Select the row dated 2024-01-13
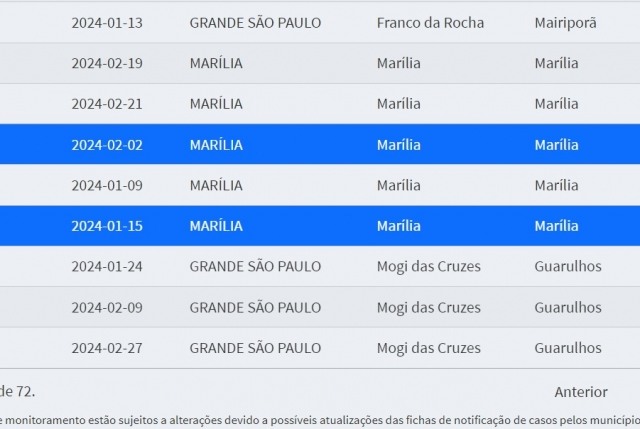 coord(320,22)
